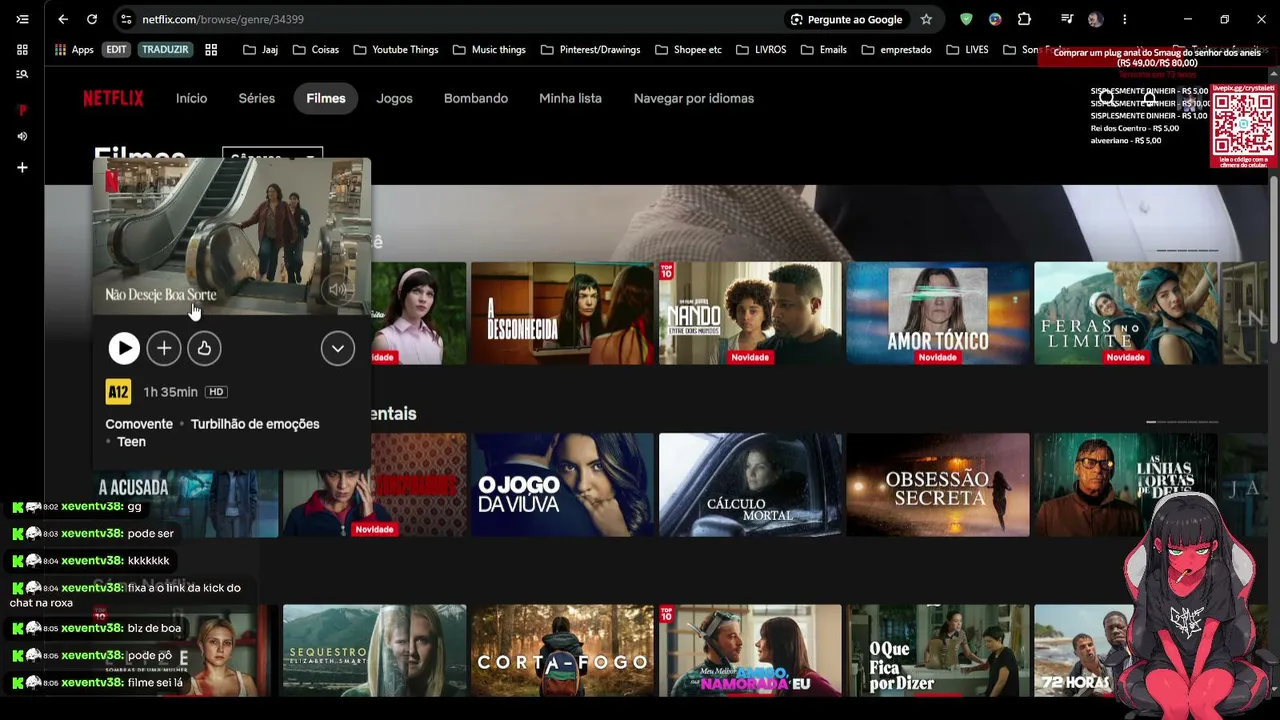1280x720 pixels.
Task: Bookmark this page with the star
Action: coord(926,19)
